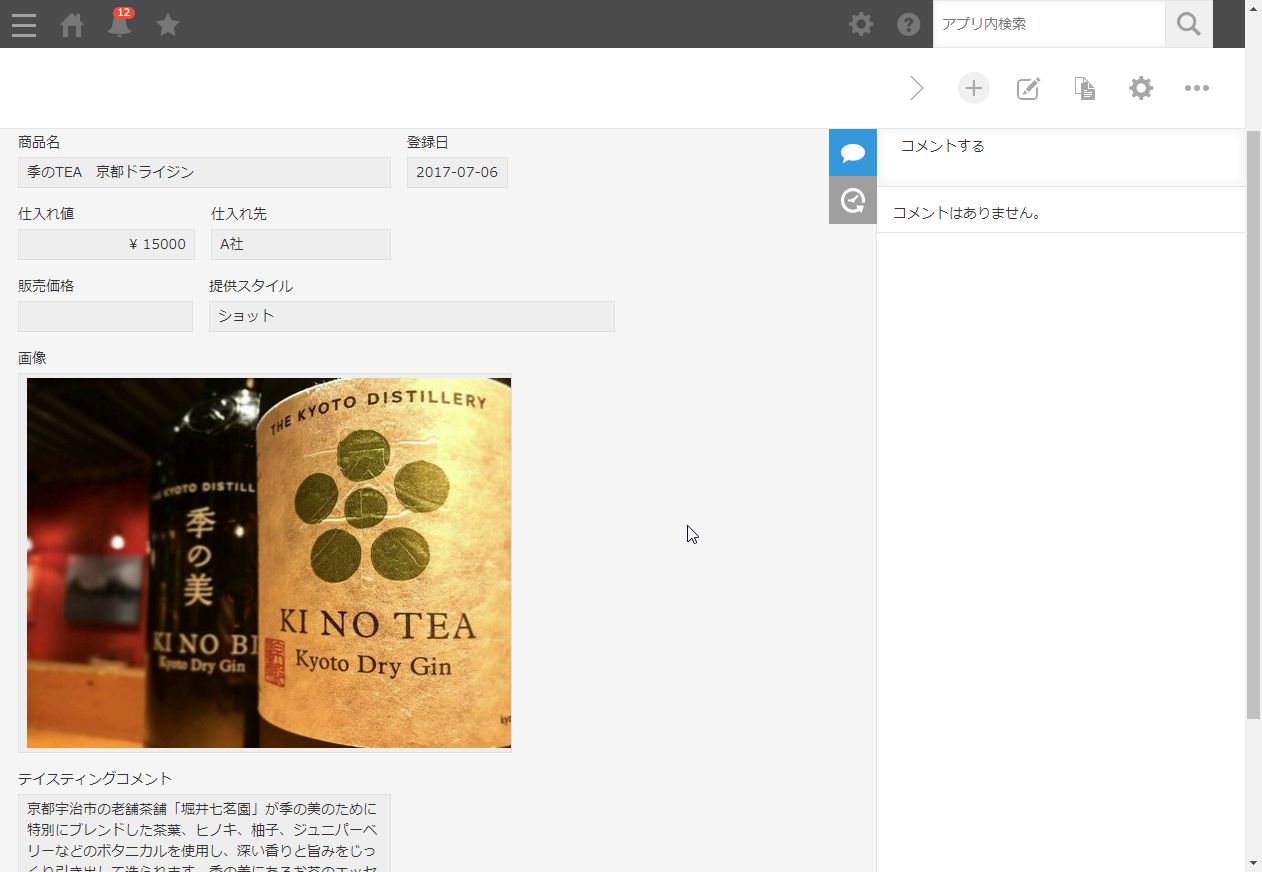
Task: Open the help question mark icon
Action: tap(909, 24)
